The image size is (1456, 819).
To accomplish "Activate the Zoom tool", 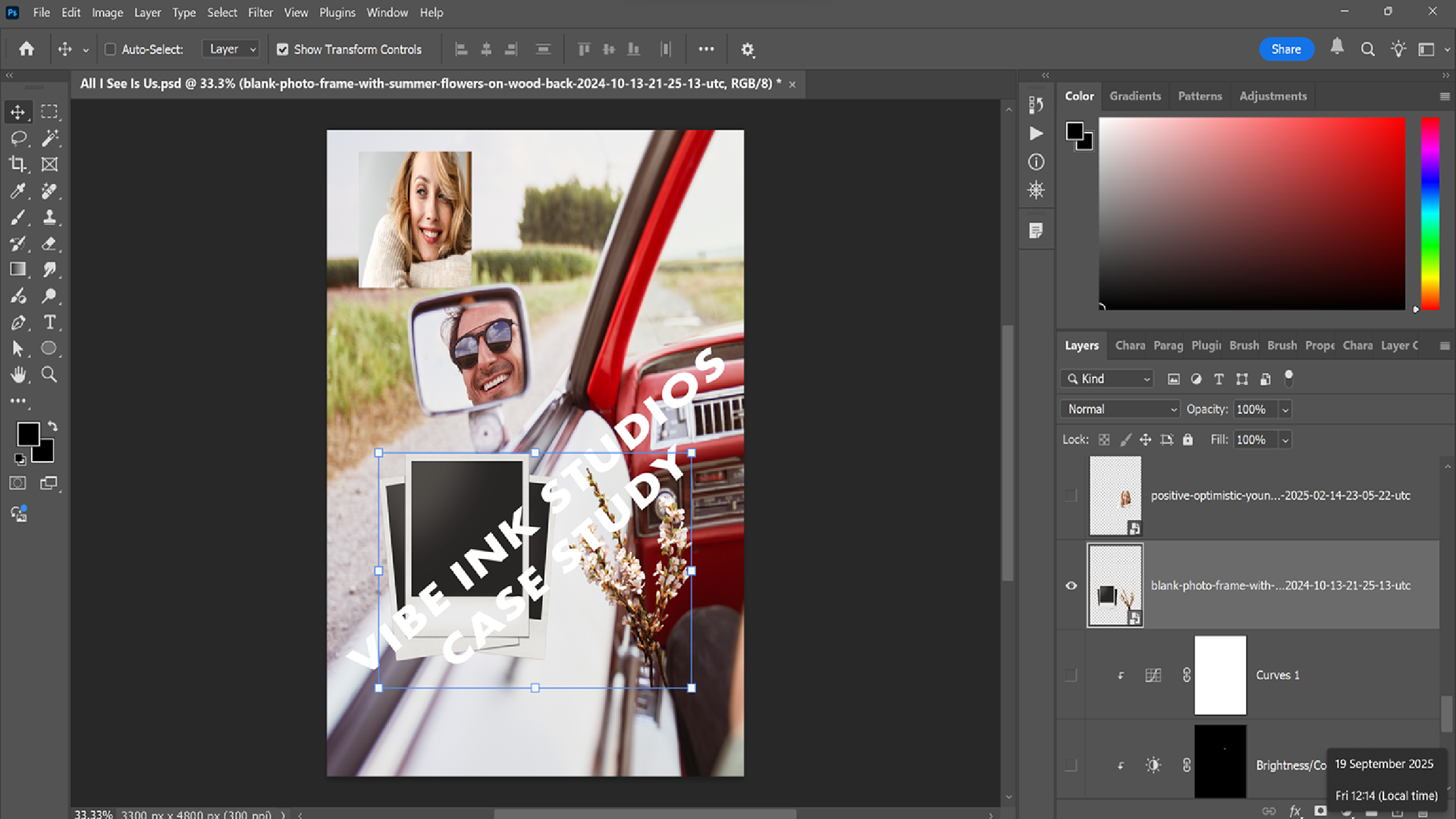I will [49, 375].
